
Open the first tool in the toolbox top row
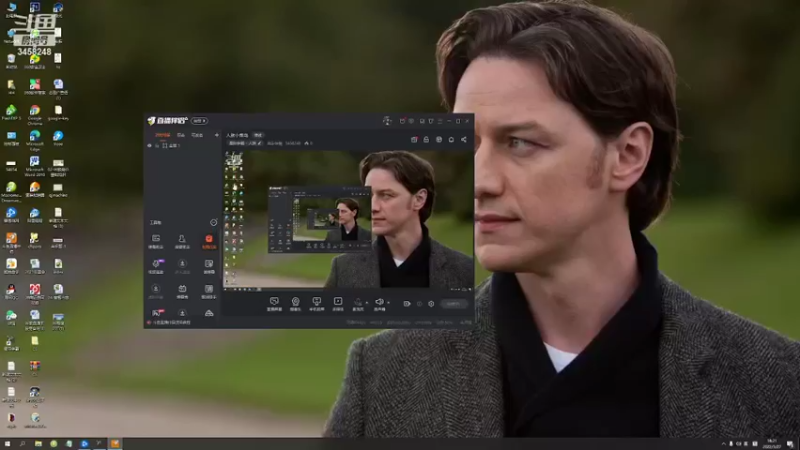156,242
